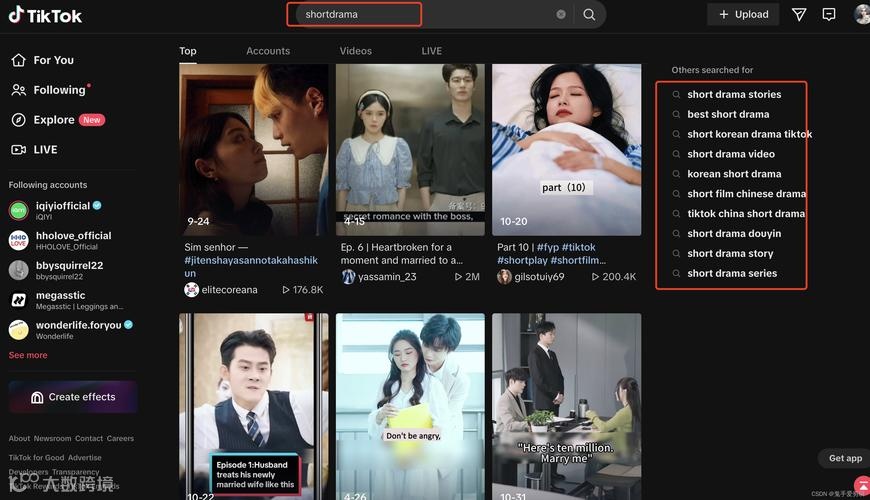Click the iqiyiofficial account avatar
Screen dimensions: 870x500
point(18,210)
